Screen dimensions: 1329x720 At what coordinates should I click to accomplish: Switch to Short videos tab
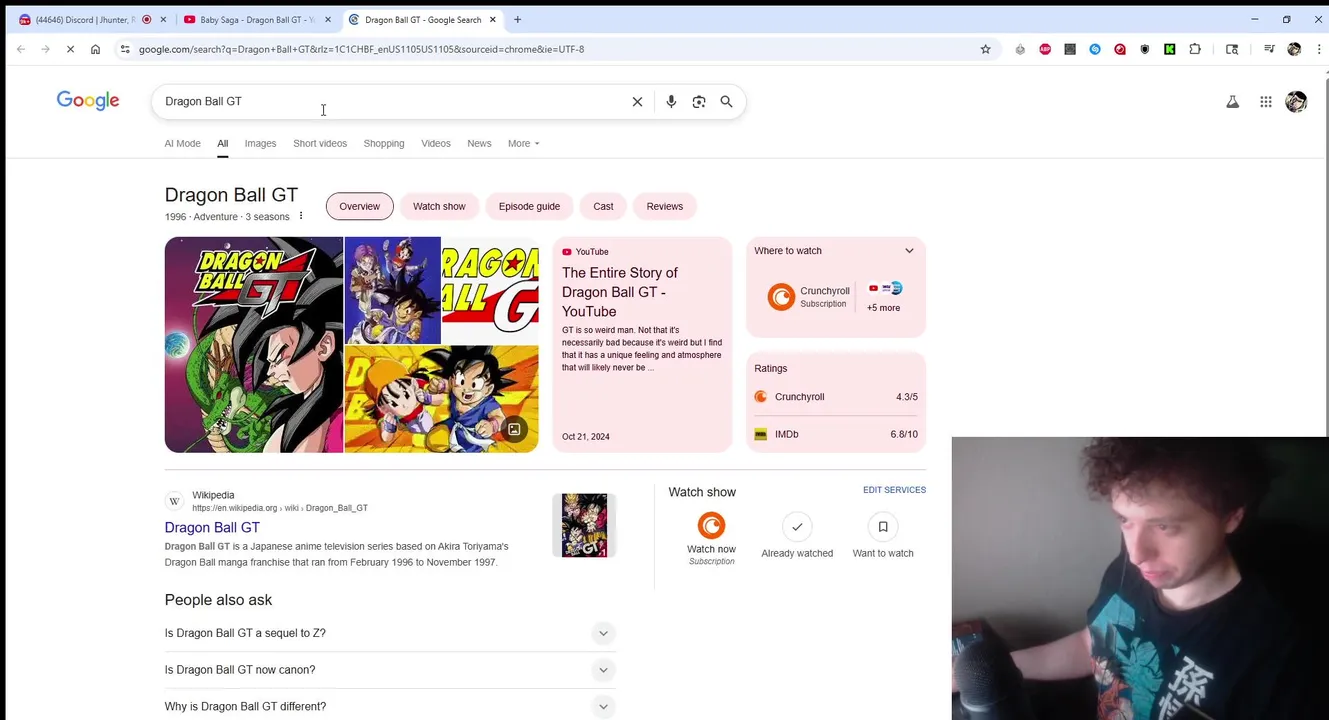pos(320,143)
